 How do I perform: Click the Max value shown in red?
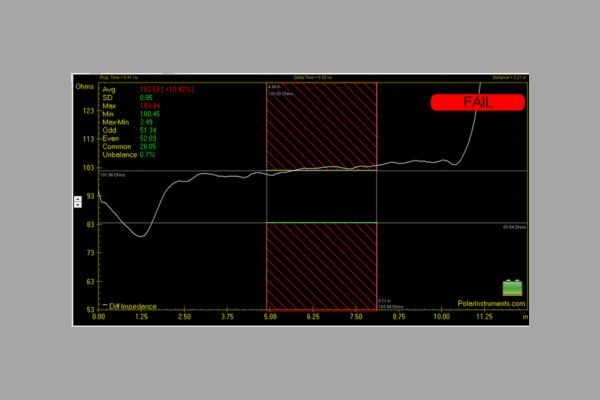coord(150,106)
